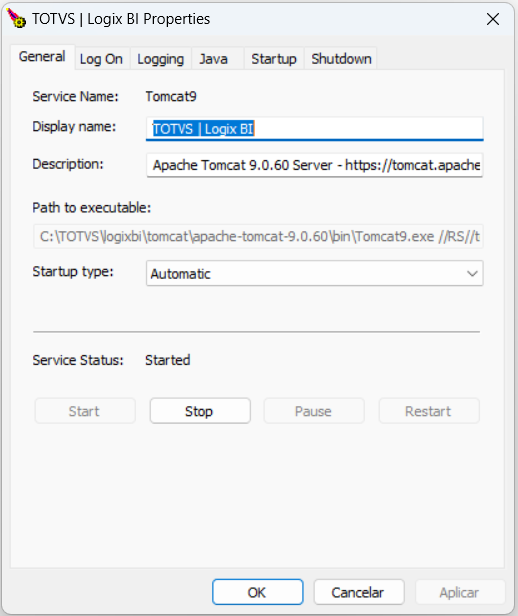This screenshot has height=616, width=518.
Task: Expand the Startup type dropdown
Action: [315, 273]
